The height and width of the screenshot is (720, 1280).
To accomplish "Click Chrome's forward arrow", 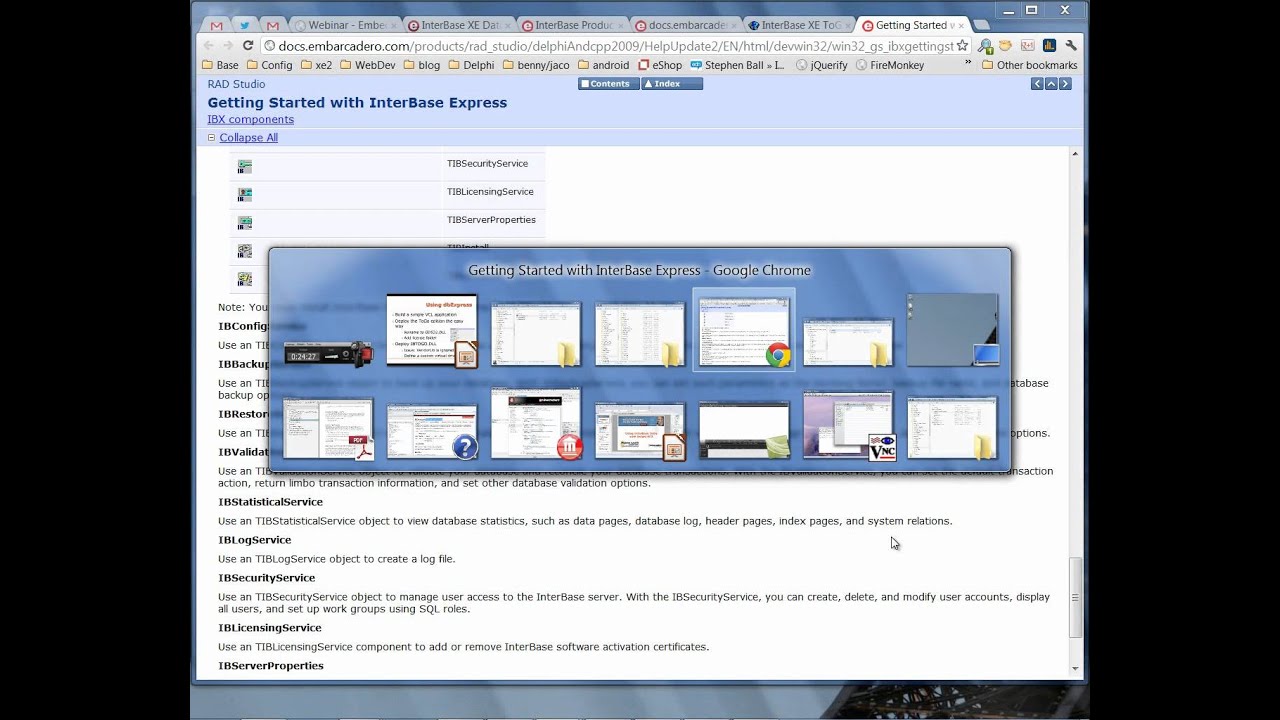I will [228, 45].
